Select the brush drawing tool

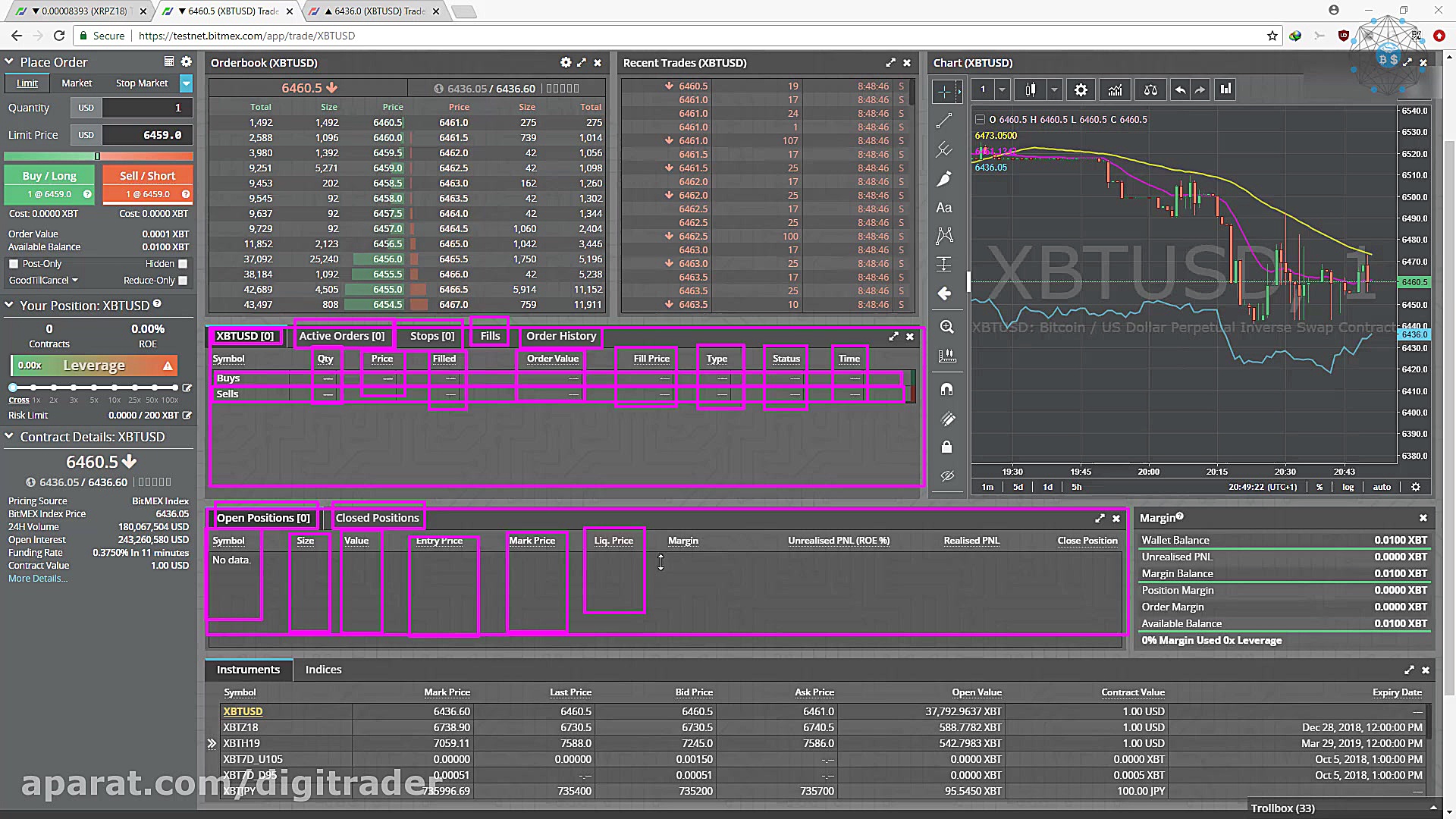click(944, 179)
